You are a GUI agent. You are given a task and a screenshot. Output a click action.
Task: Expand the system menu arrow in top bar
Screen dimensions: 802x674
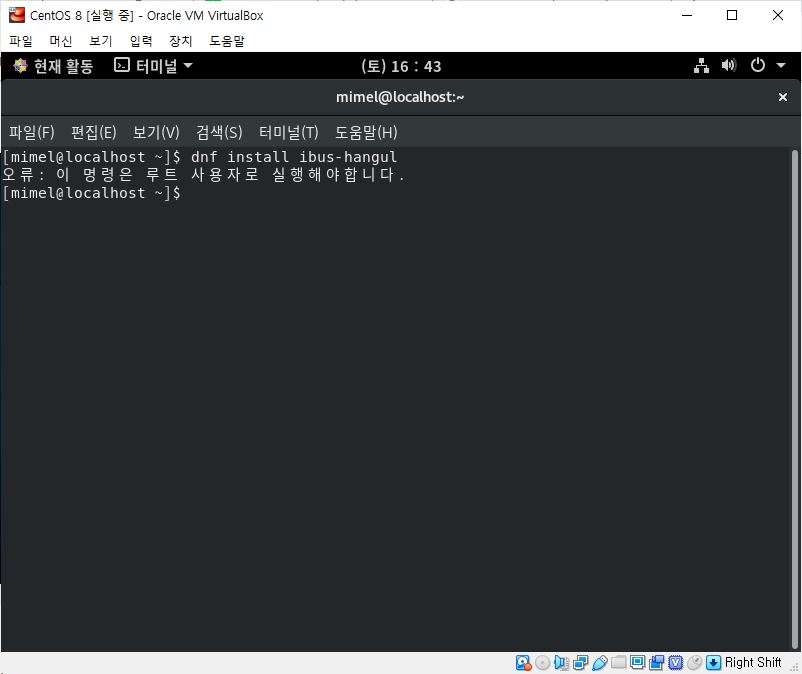(x=781, y=65)
